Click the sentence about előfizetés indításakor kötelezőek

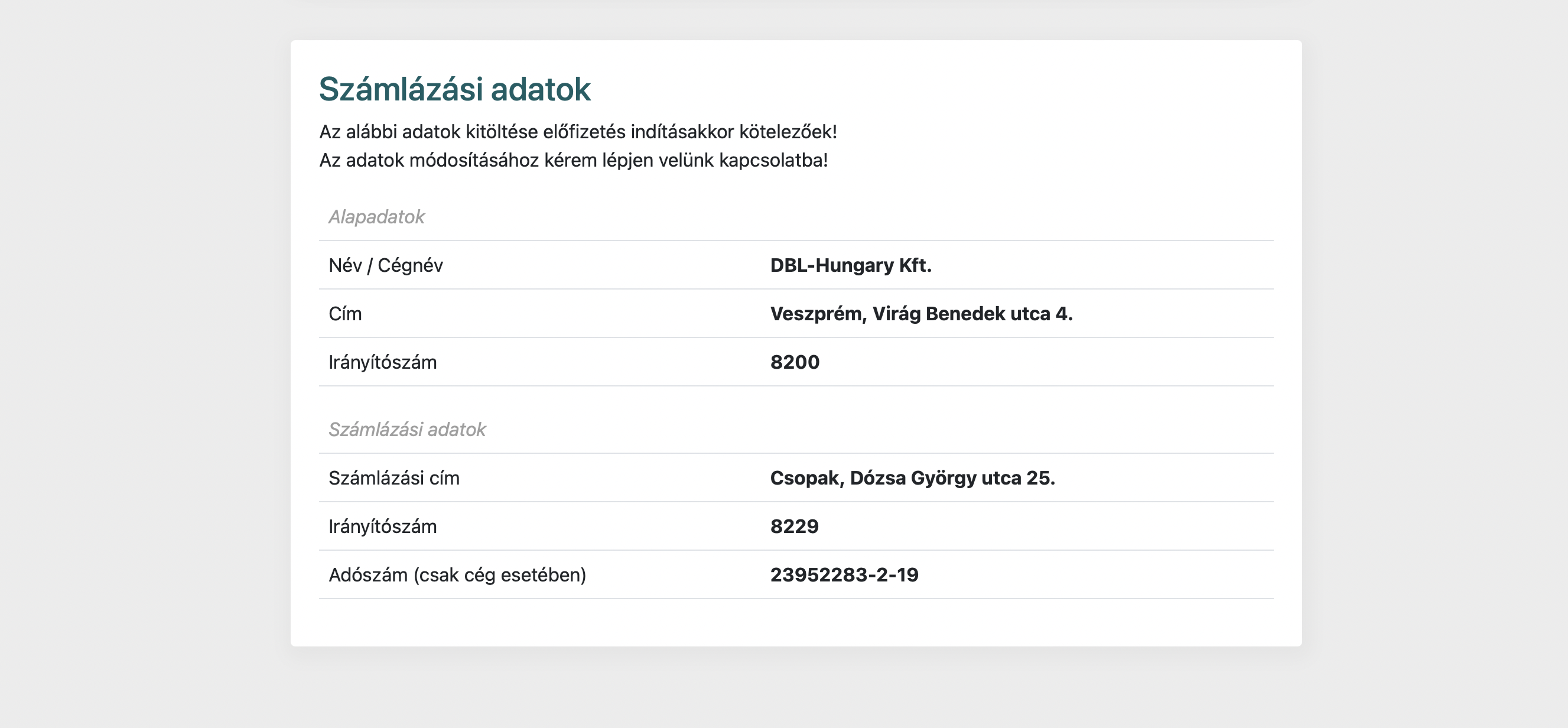tap(578, 132)
